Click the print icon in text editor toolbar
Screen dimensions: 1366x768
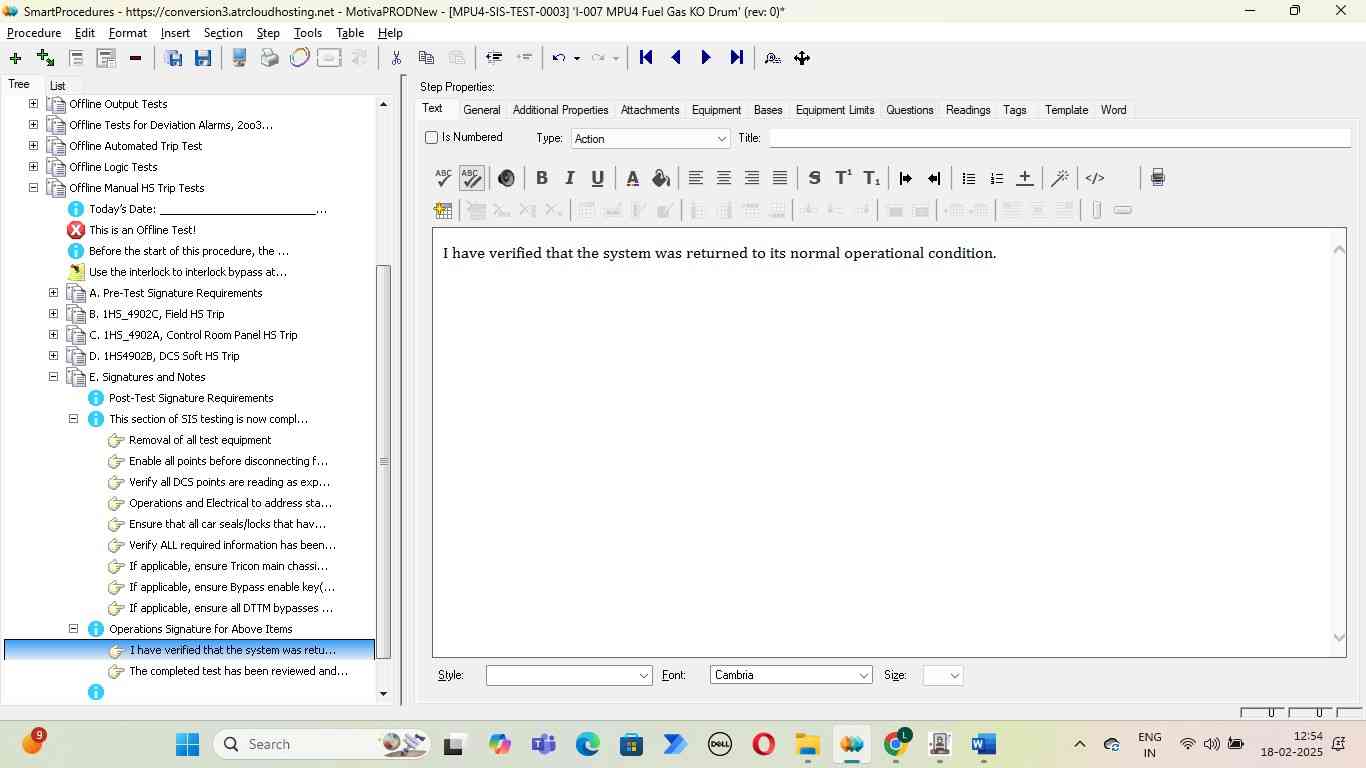tap(1157, 178)
